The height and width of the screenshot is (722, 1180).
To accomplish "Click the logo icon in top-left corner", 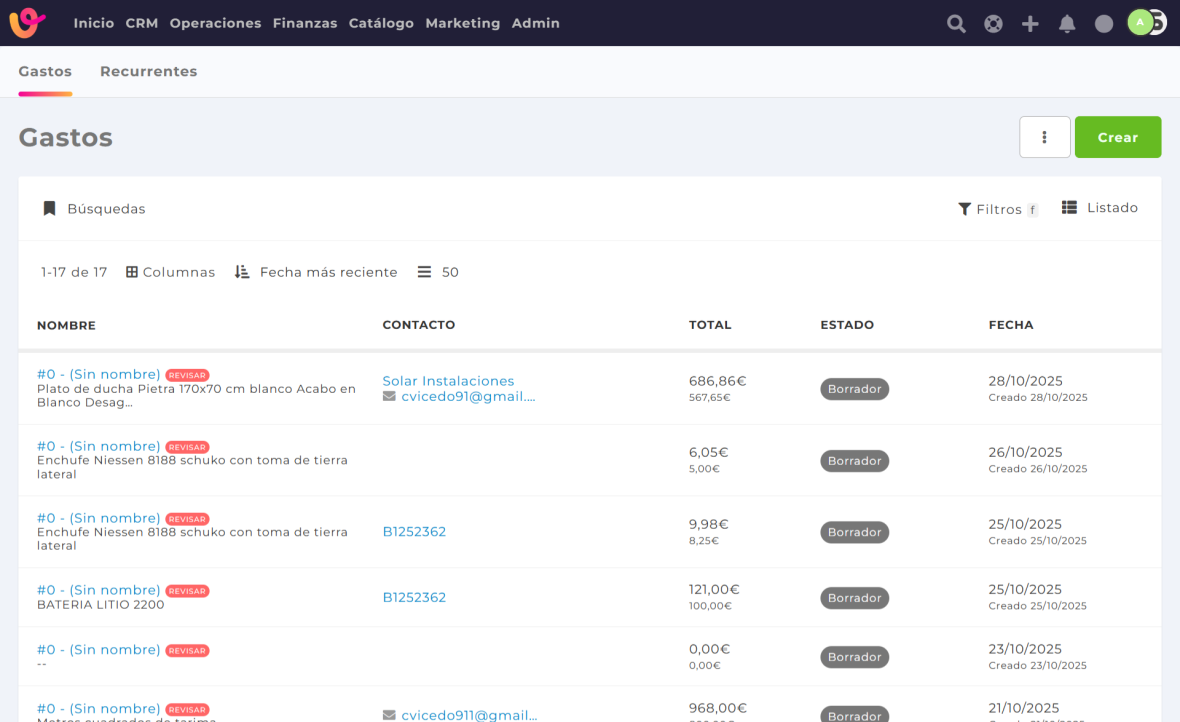I will 27,23.
